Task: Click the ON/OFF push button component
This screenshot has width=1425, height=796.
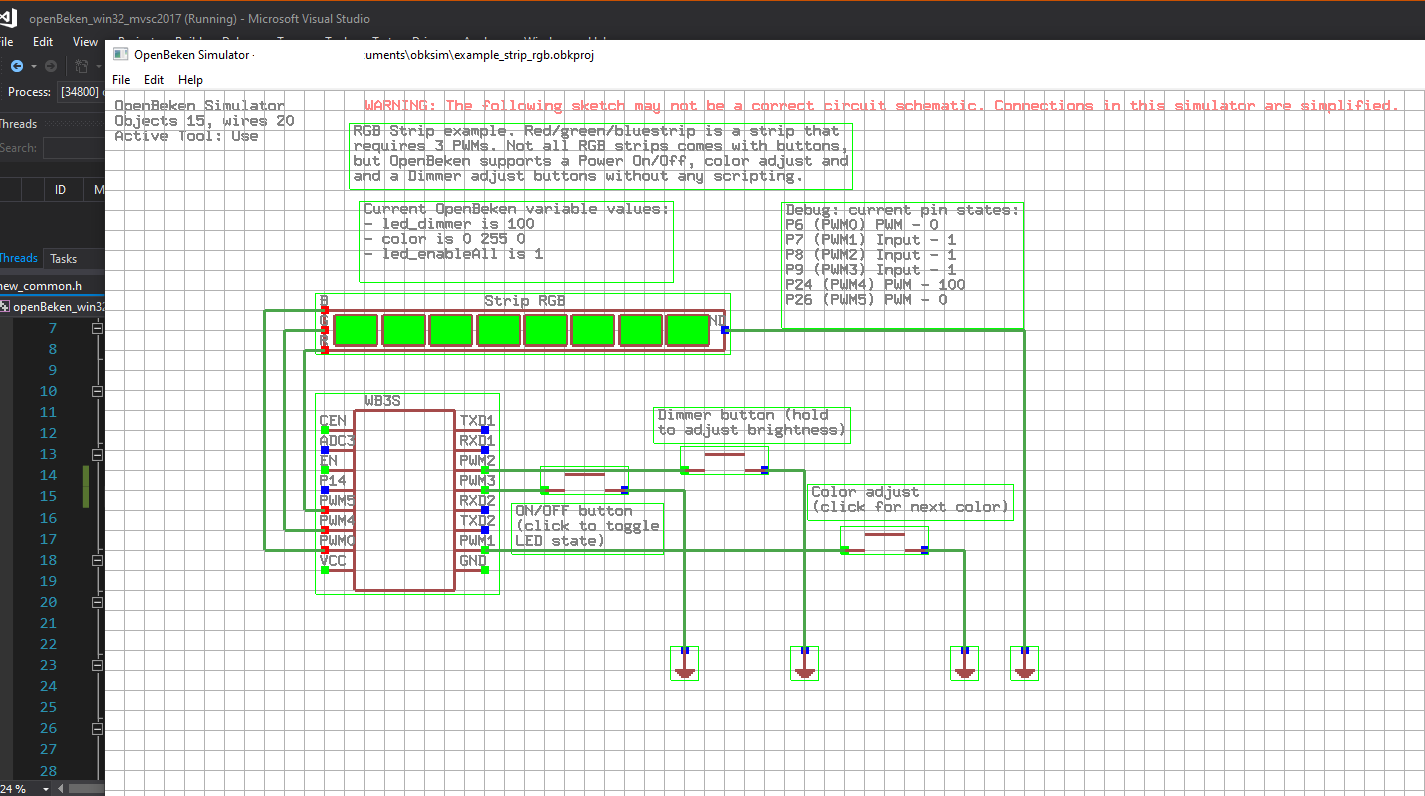Action: click(584, 481)
